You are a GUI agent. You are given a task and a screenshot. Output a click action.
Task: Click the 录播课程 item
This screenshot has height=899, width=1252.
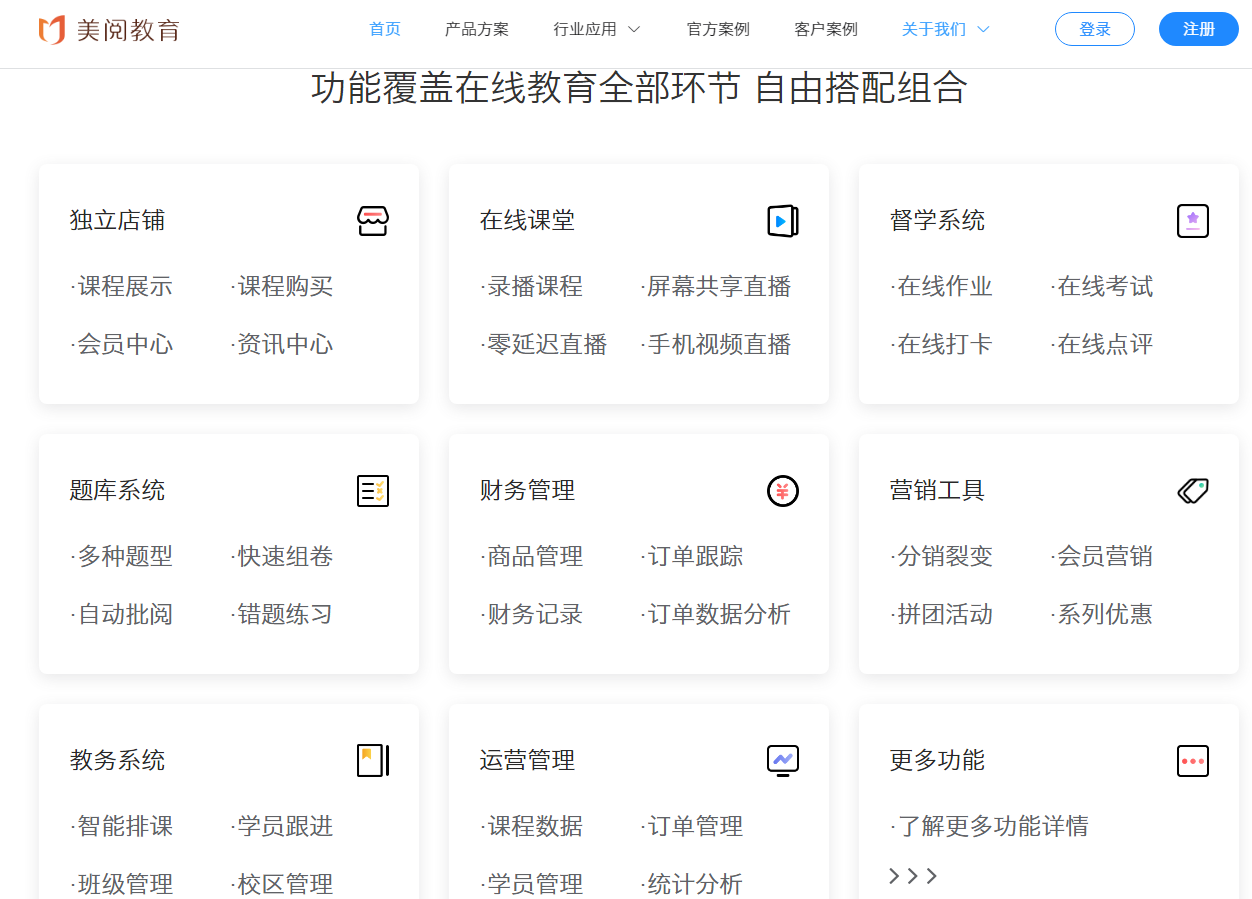pos(532,287)
